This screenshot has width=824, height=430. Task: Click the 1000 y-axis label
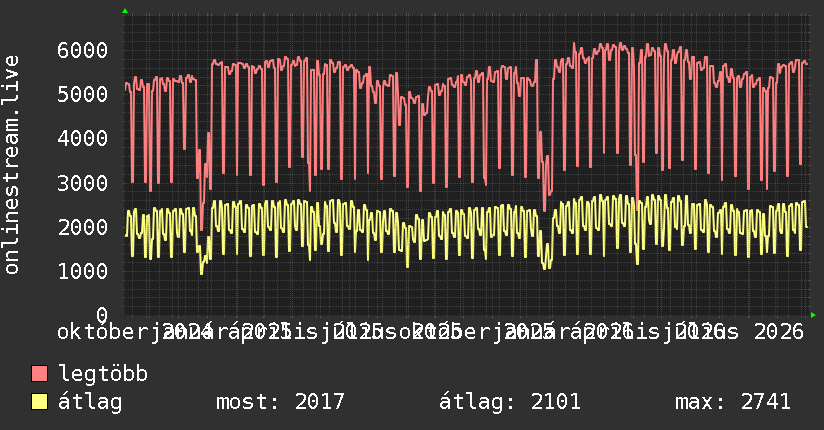(x=83, y=271)
